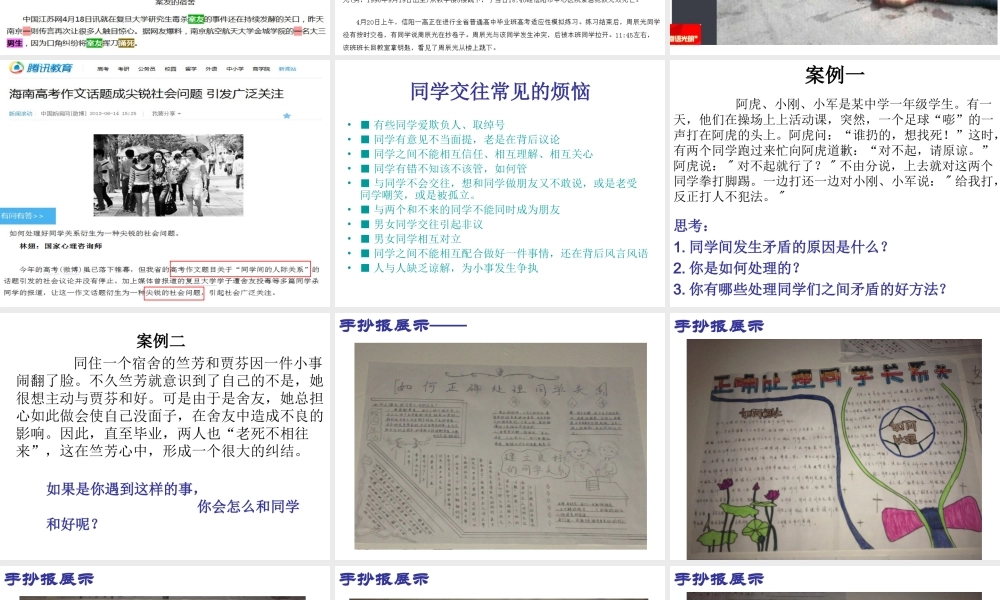Viewport: 1000px width, 600px height.
Task: Click the byline 林姐：国家心理咨询师
Action: coord(61,246)
